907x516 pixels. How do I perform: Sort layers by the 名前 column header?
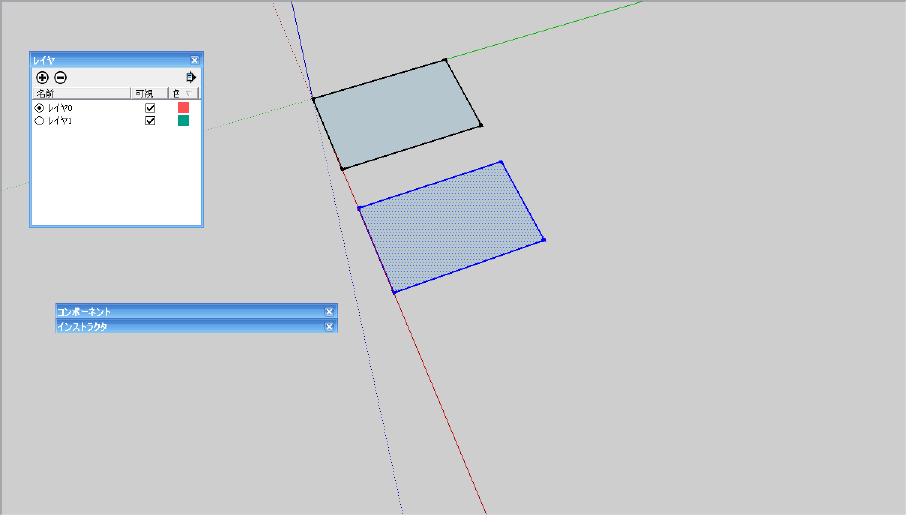82,93
